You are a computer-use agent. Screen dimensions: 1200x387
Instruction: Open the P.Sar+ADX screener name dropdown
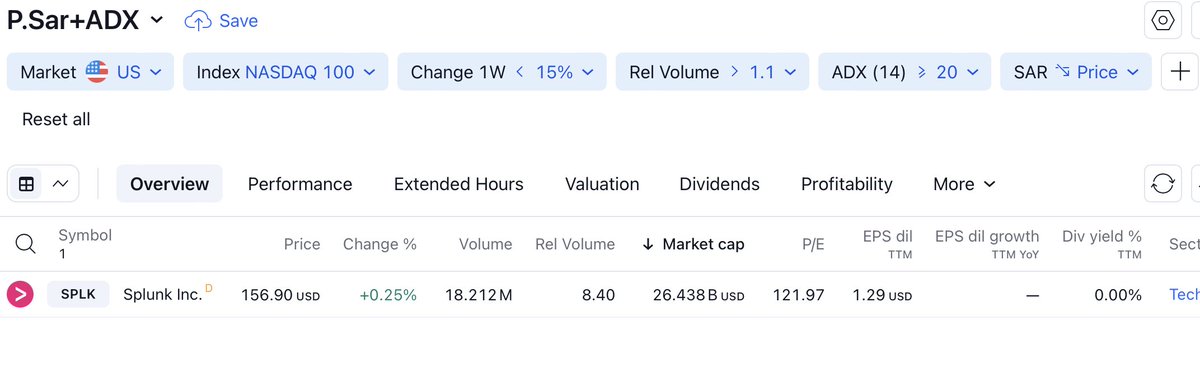click(86, 20)
